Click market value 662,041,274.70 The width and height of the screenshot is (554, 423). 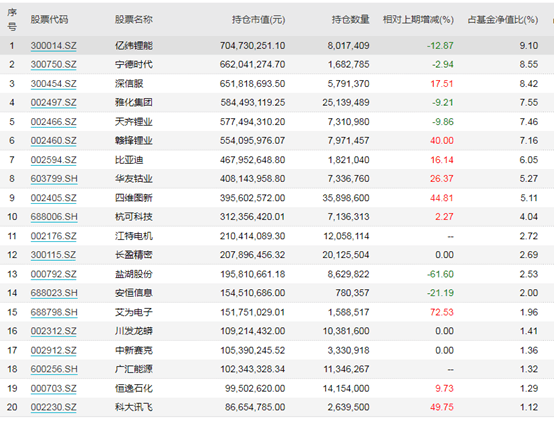coord(253,64)
